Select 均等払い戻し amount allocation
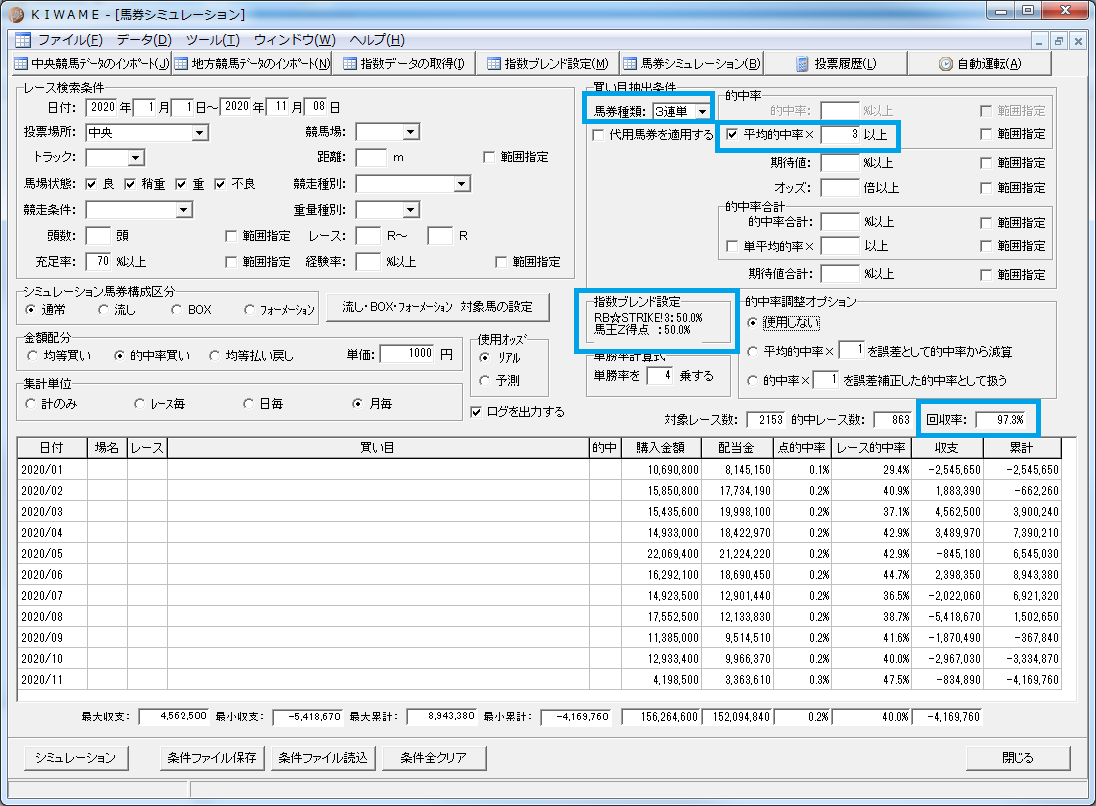The height and width of the screenshot is (806, 1096). point(215,356)
